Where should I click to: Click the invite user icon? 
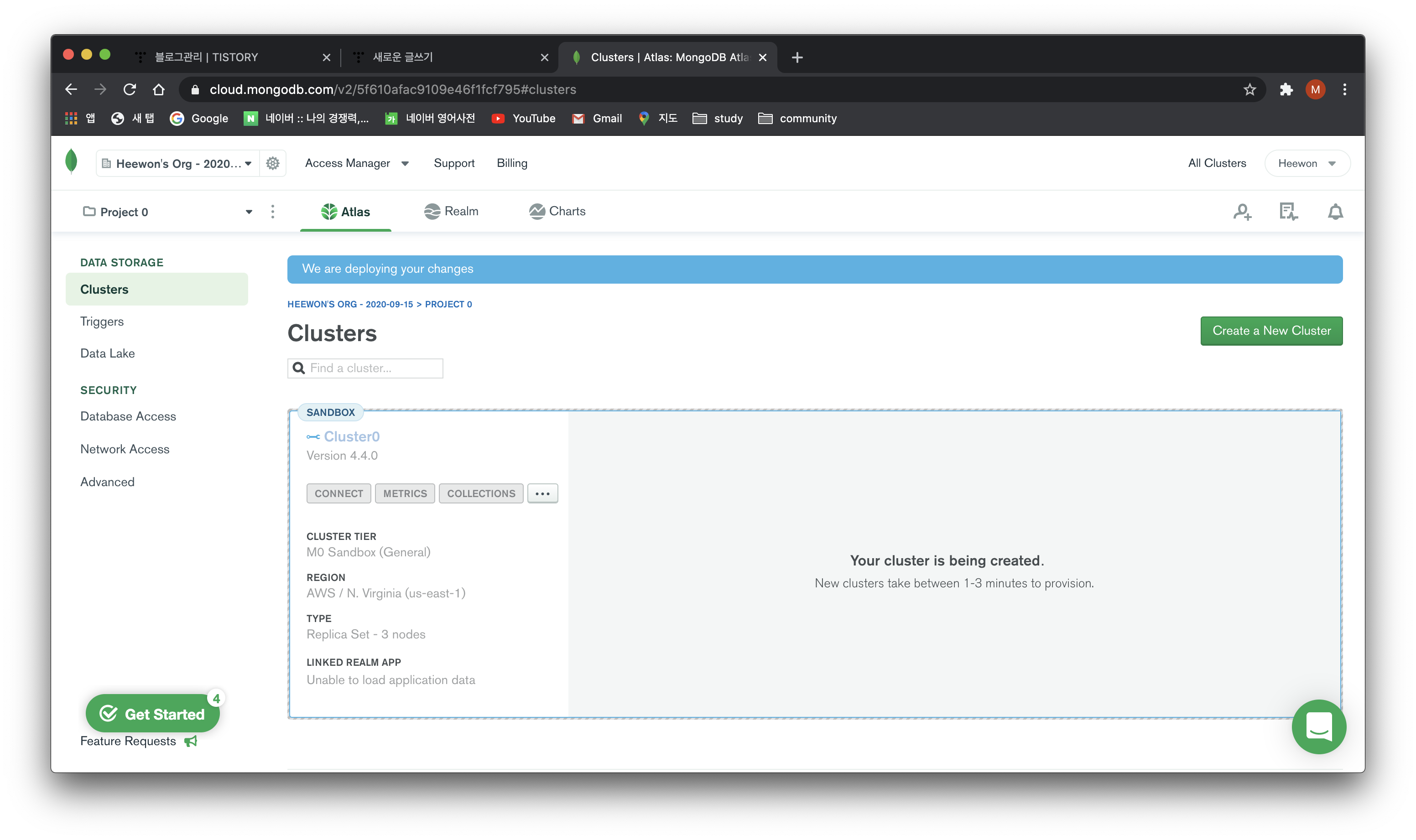click(x=1242, y=212)
